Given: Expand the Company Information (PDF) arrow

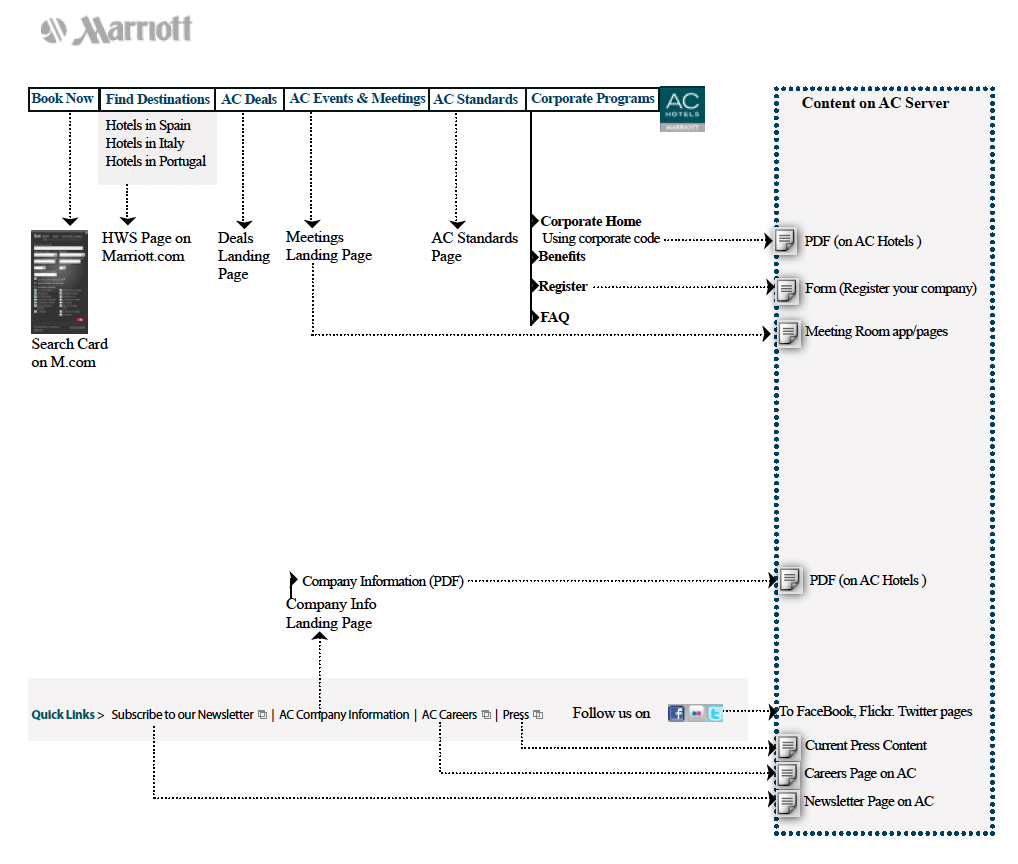Looking at the screenshot, I should 294,580.
